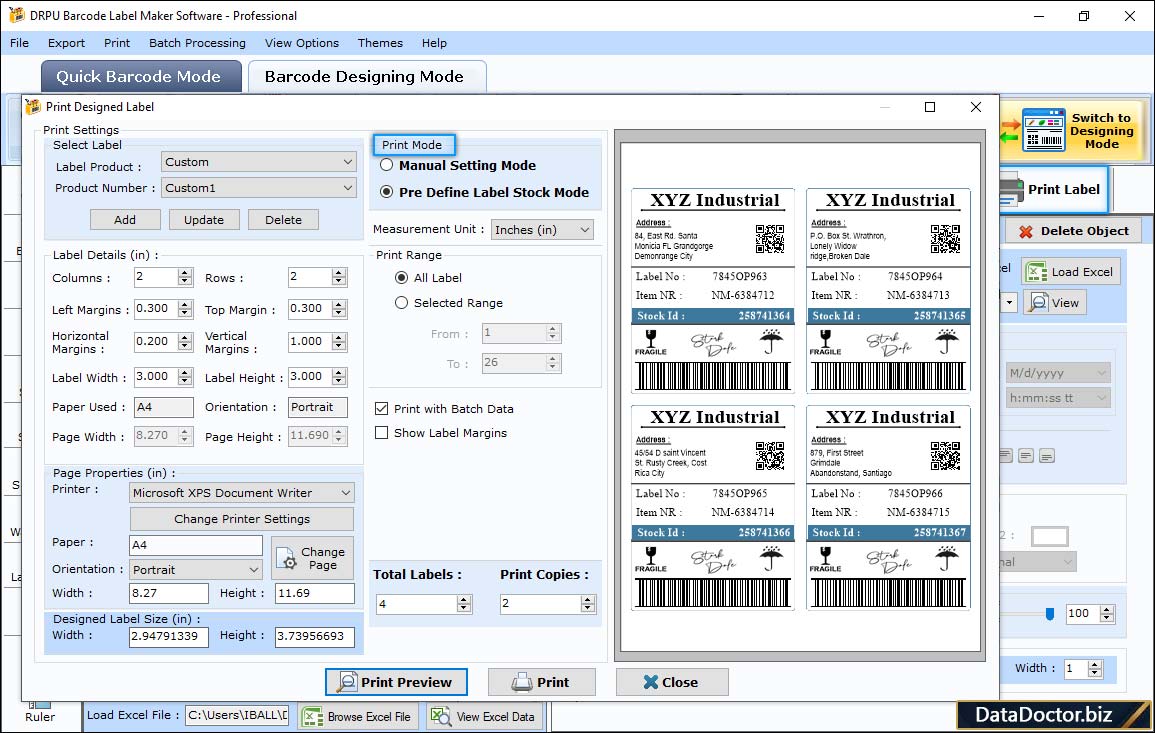Open the Label Product dropdown
Viewport: 1155px width, 733px height.
coord(259,162)
